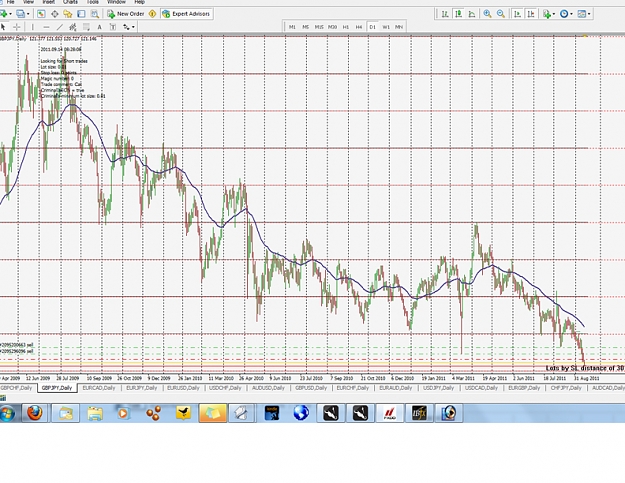This screenshot has width=625, height=483.
Task: Click the Zoom In magnifier icon
Action: point(487,14)
